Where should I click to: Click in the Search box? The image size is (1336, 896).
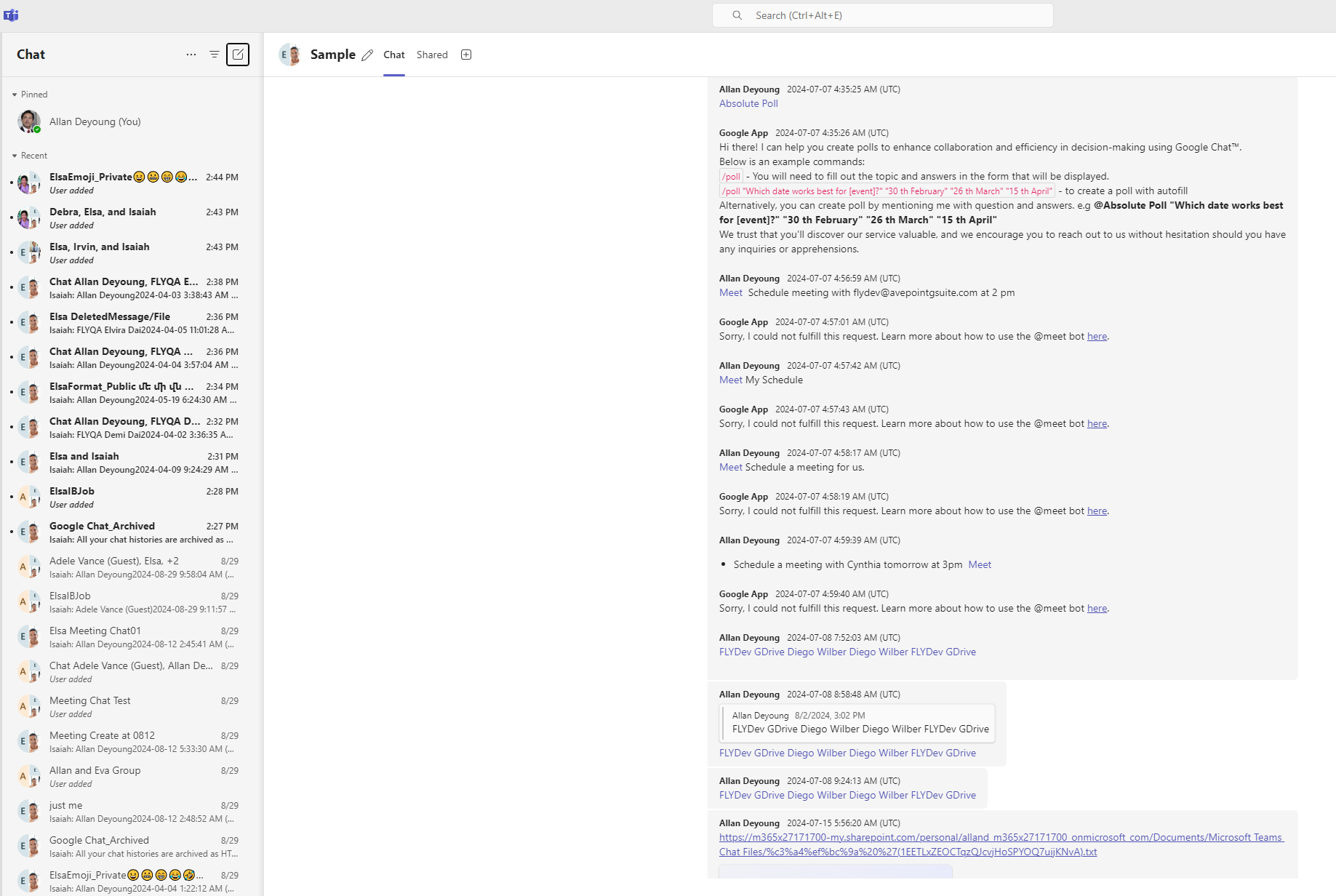point(883,15)
